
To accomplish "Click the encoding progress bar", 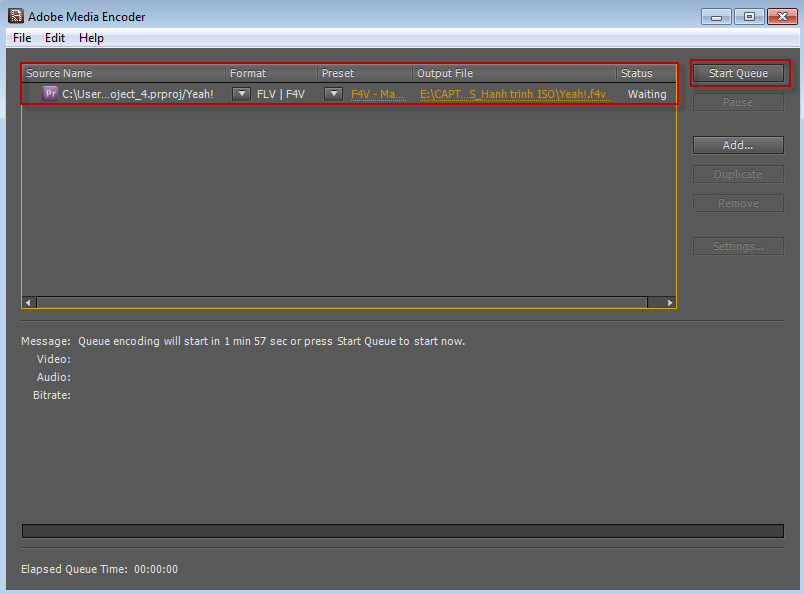I will point(403,531).
